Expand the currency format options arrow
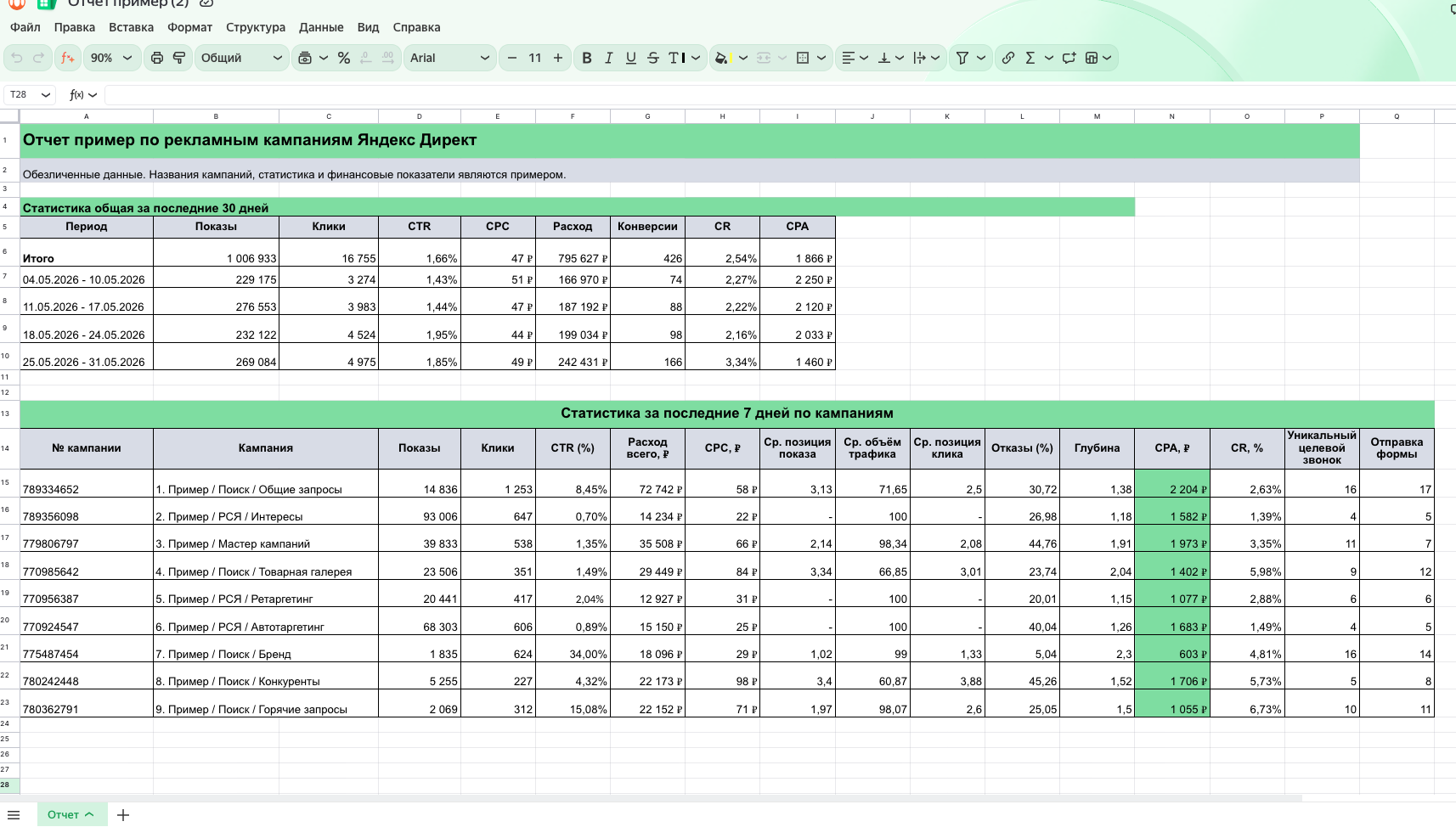Image resolution: width=1456 pixels, height=827 pixels. pos(324,58)
